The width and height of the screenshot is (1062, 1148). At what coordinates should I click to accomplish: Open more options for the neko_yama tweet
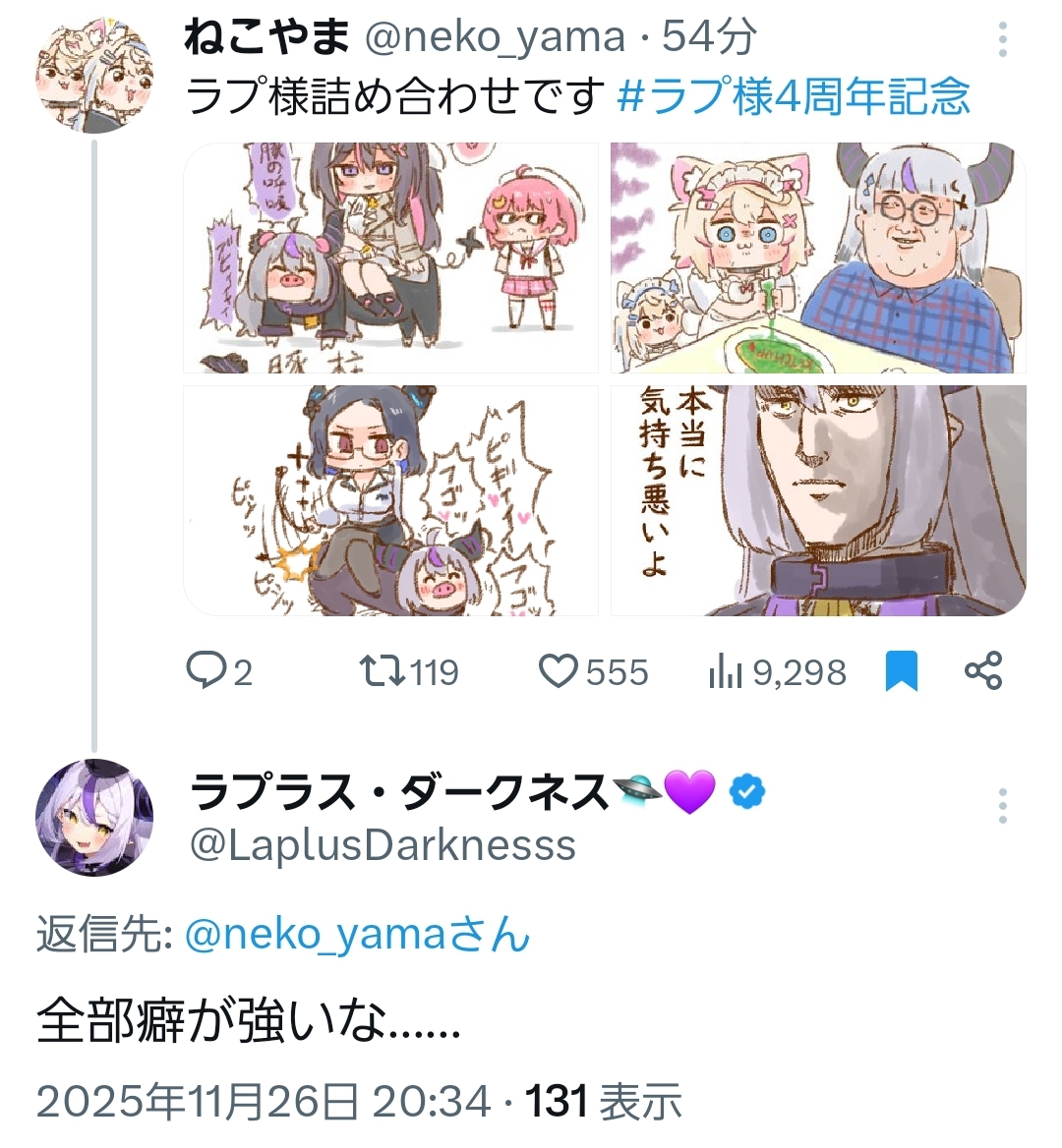click(x=1003, y=38)
